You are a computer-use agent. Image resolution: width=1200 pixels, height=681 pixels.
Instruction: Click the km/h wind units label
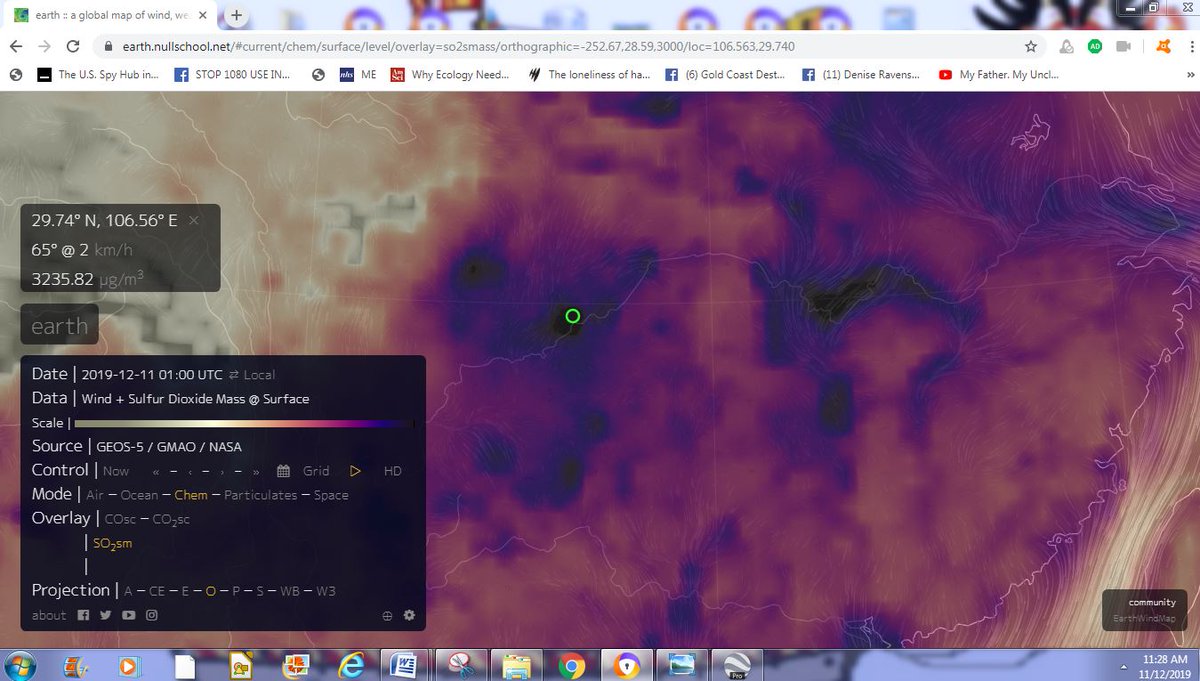tap(114, 250)
